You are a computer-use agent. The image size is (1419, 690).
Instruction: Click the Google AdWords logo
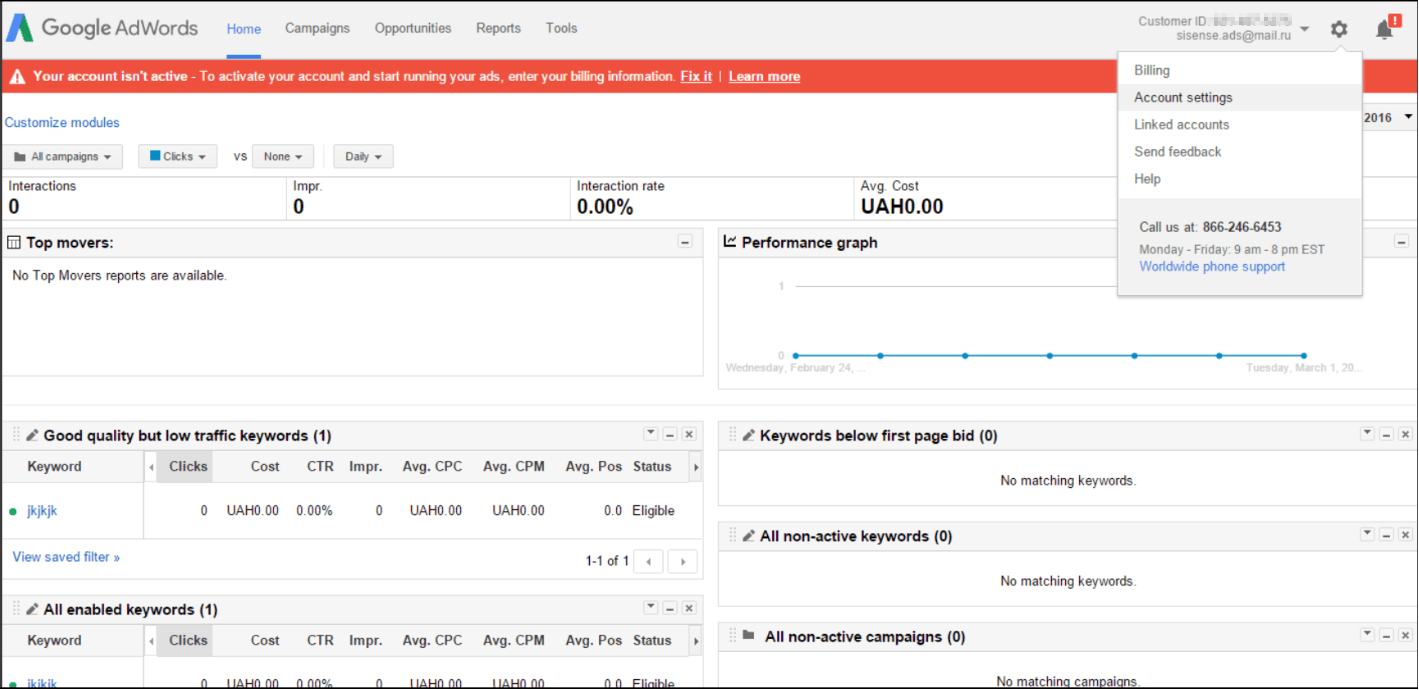click(101, 28)
